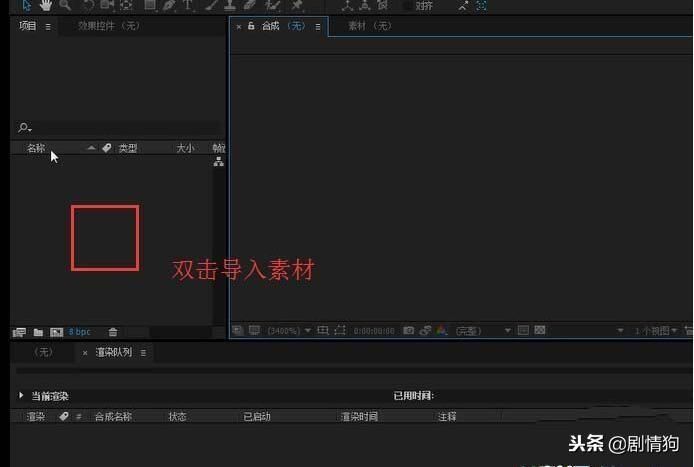Open grid and guide options
Screen dimensions: 694x467
pyautogui.click(x=323, y=330)
